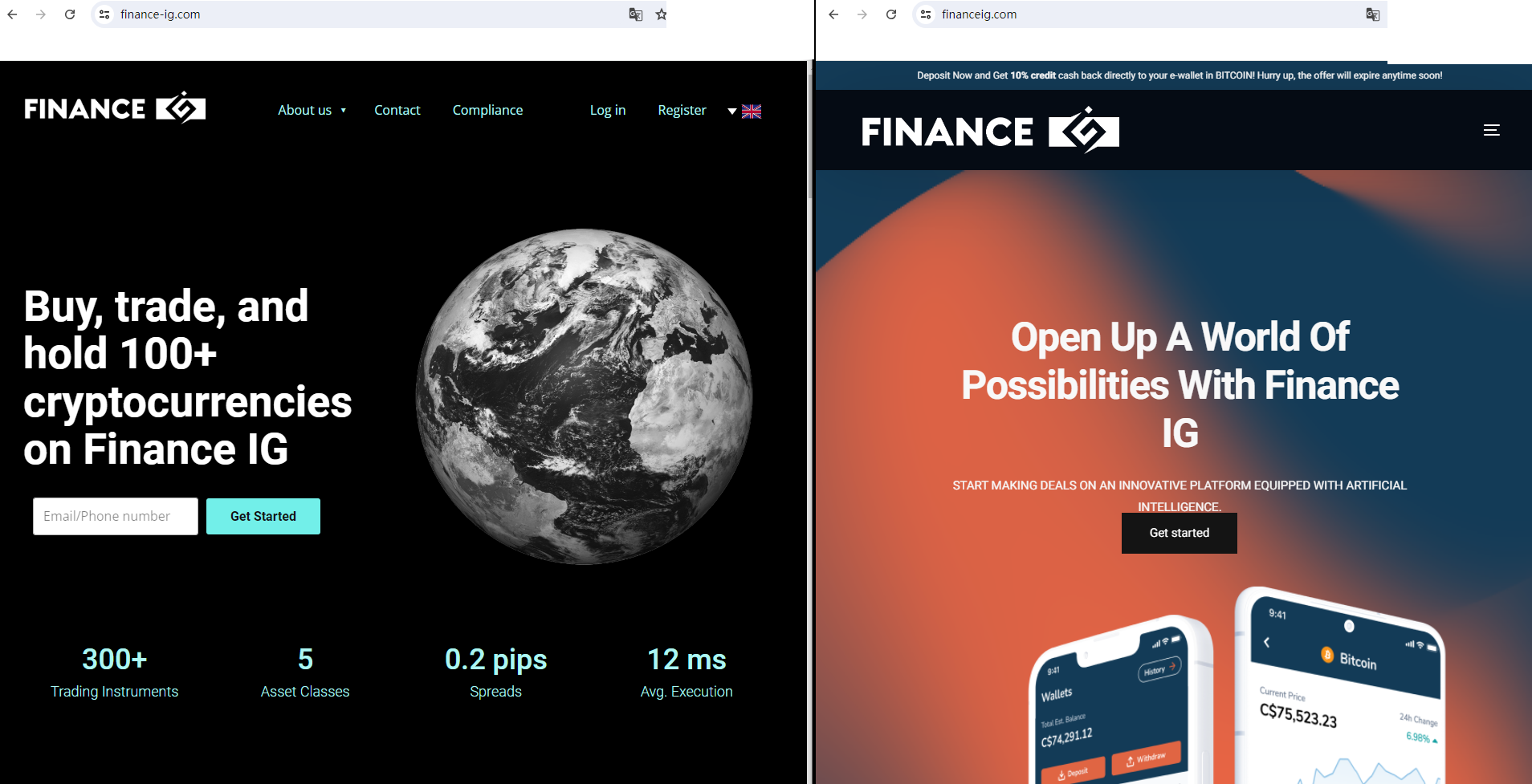
Task: Open the Compliance menu item
Action: (487, 110)
